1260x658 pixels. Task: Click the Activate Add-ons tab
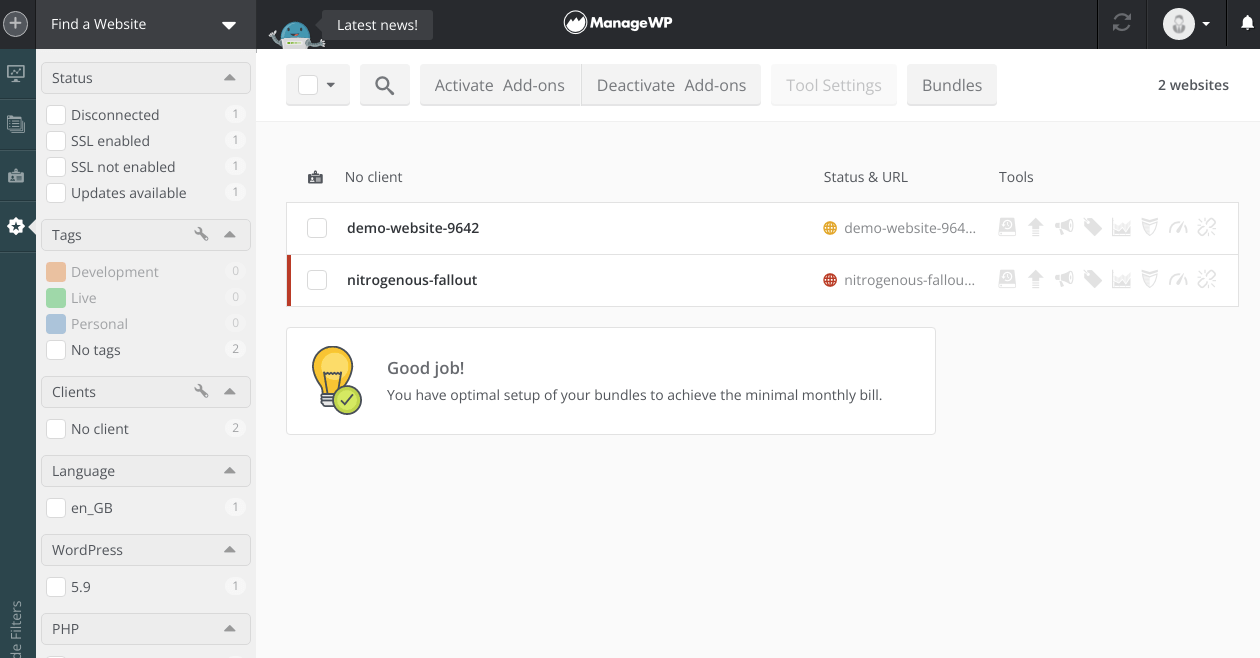pyautogui.click(x=500, y=85)
